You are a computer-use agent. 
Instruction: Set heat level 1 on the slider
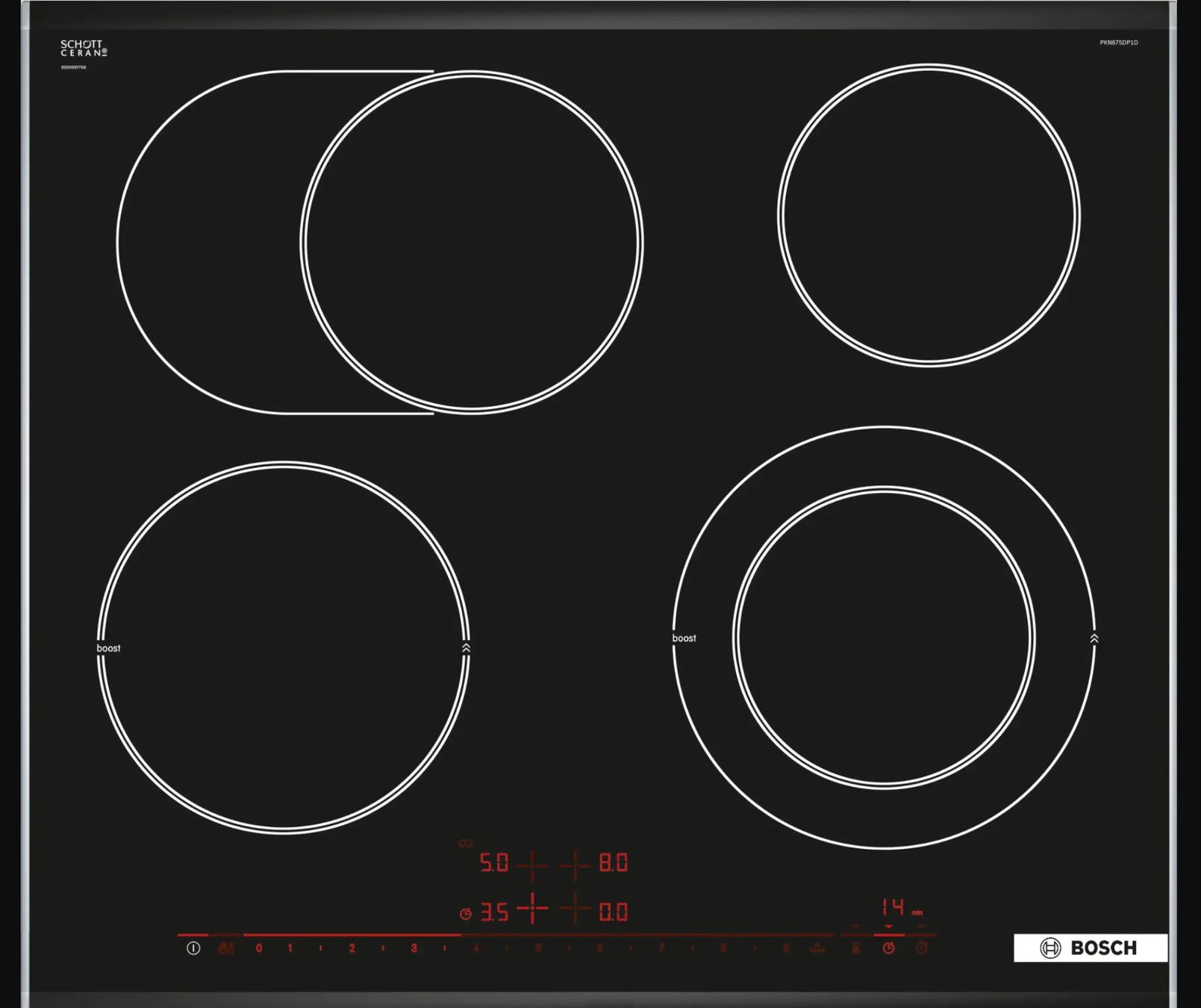(290, 948)
